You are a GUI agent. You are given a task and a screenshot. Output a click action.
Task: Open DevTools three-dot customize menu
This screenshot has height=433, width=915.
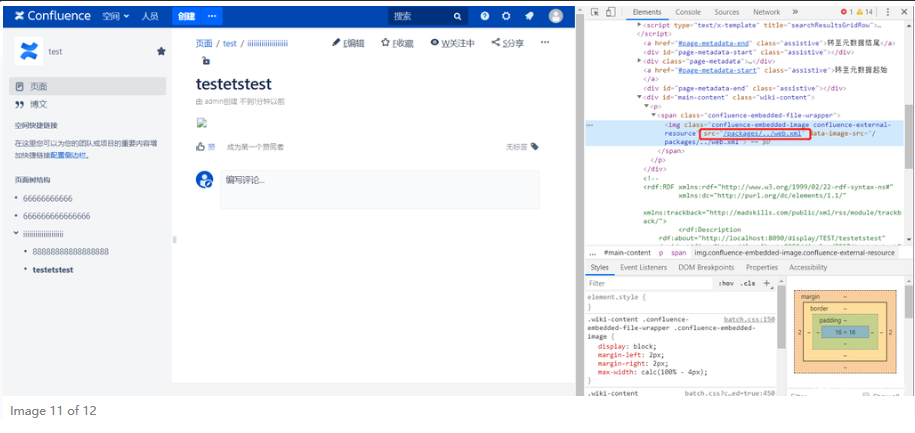click(x=888, y=12)
